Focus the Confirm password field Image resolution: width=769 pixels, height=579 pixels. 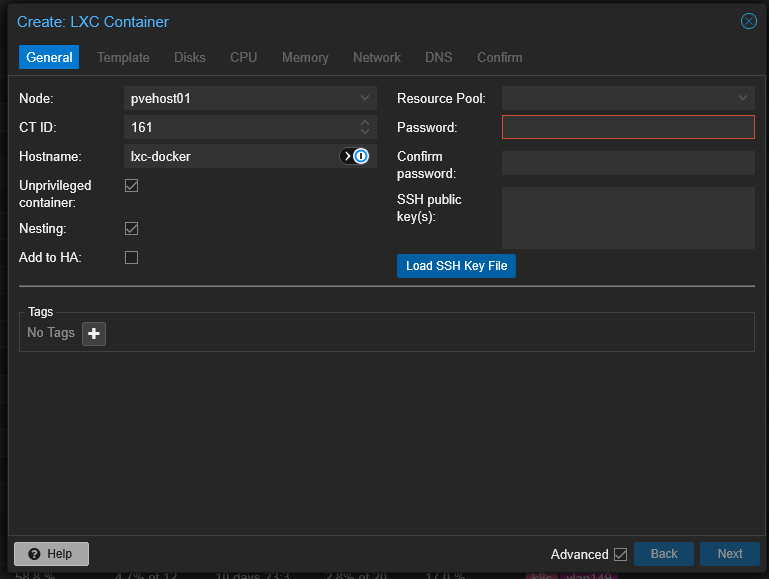point(628,163)
